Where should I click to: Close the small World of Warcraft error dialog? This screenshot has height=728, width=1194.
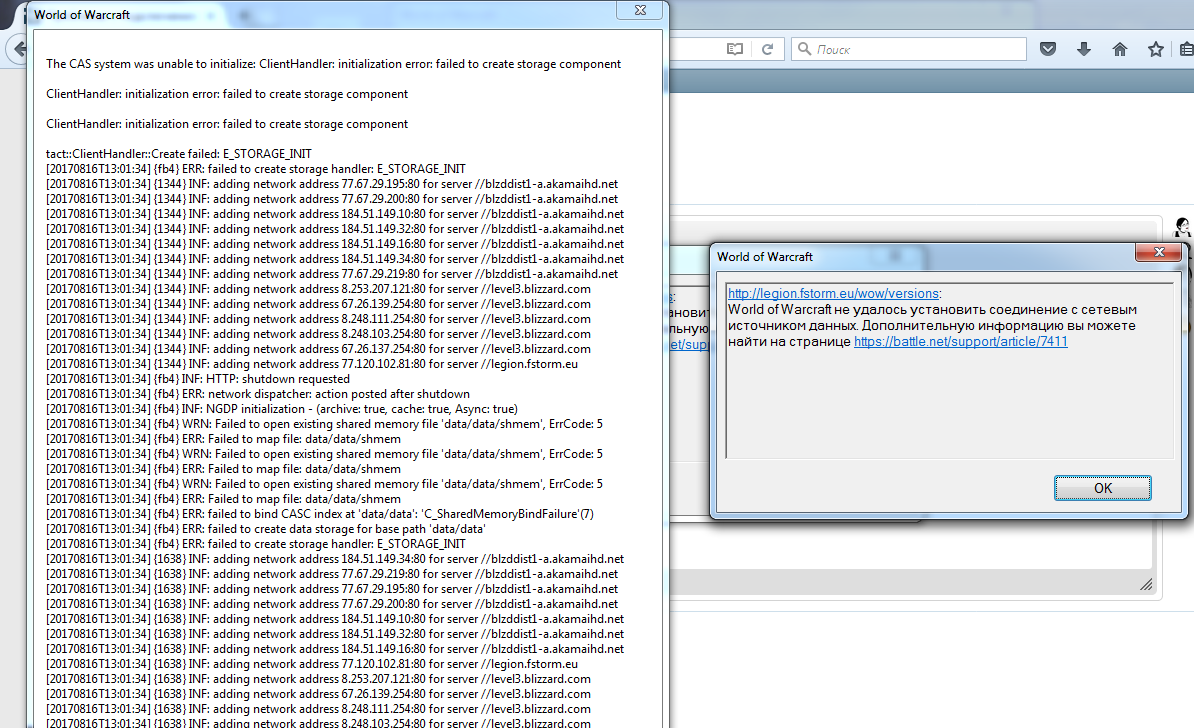pyautogui.click(x=1159, y=253)
